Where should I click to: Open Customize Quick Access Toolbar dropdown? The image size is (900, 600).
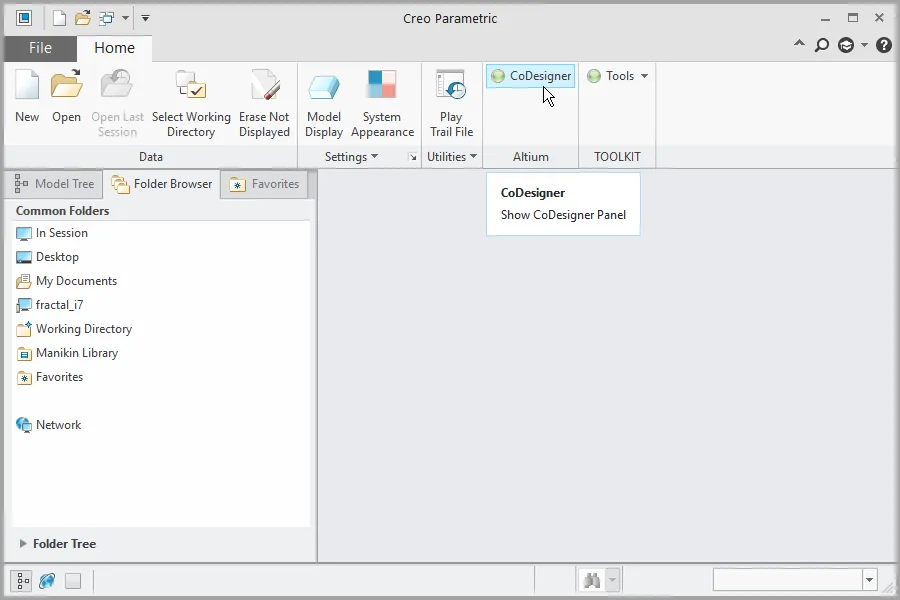(145, 18)
